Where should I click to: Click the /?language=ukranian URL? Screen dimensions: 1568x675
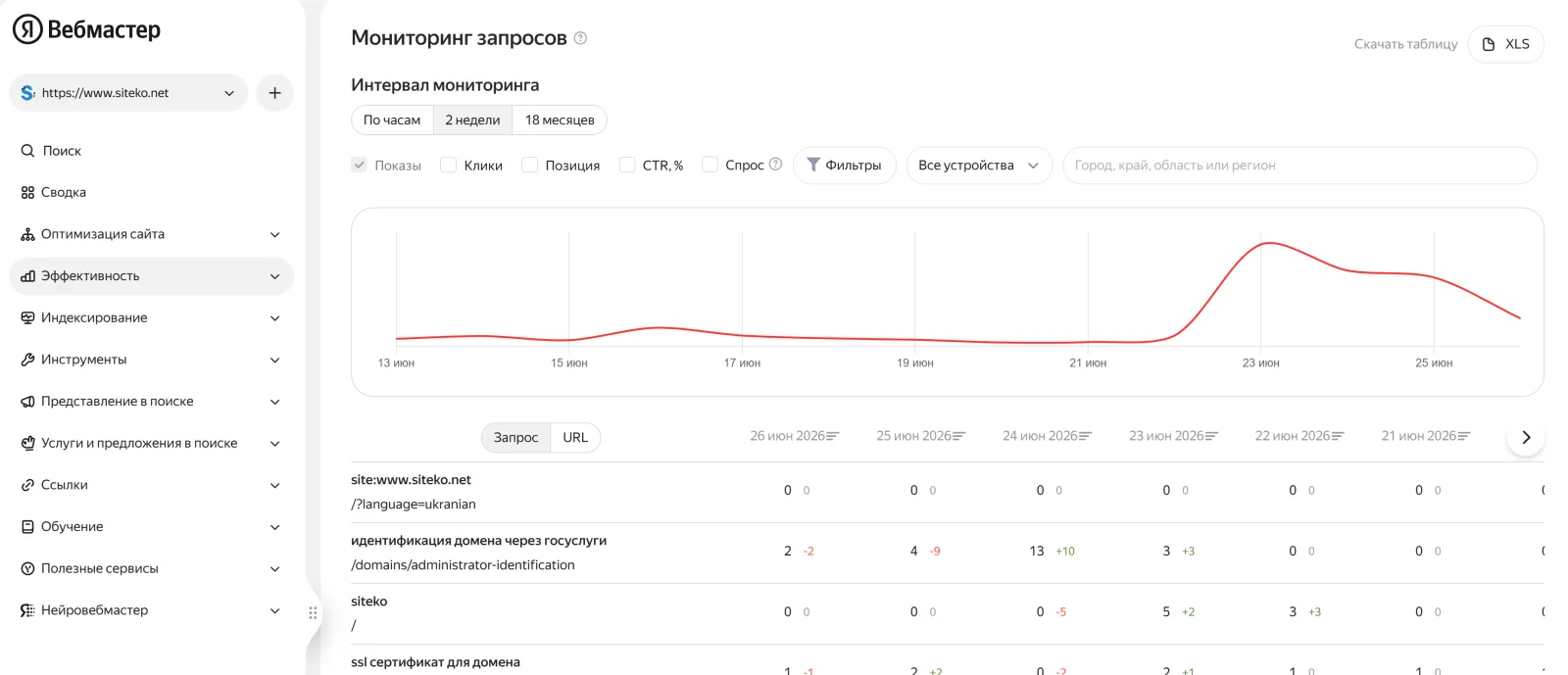point(414,505)
